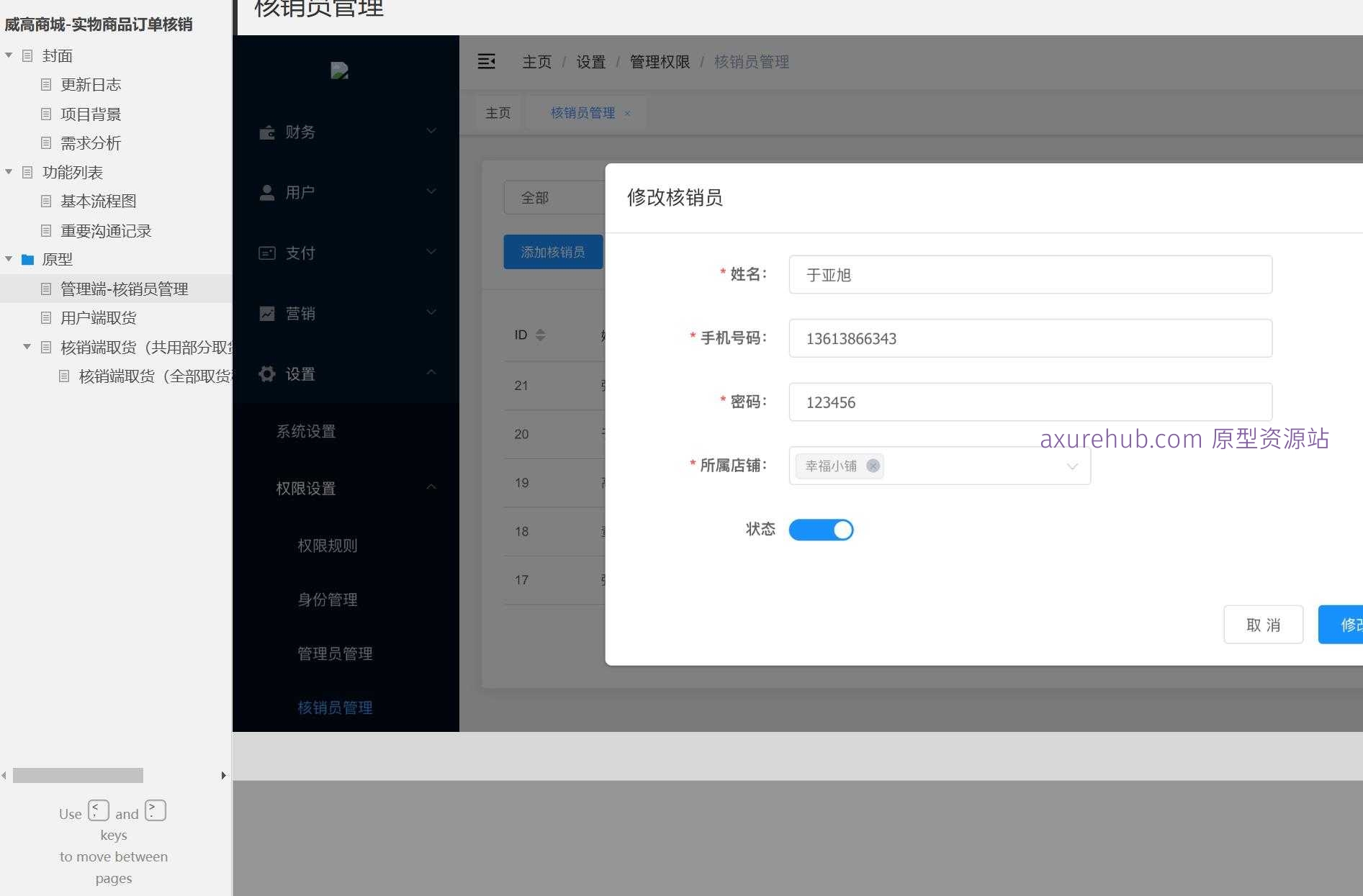Select the 财务 icon in the dark sidebar
This screenshot has height=896, width=1363.
[266, 132]
